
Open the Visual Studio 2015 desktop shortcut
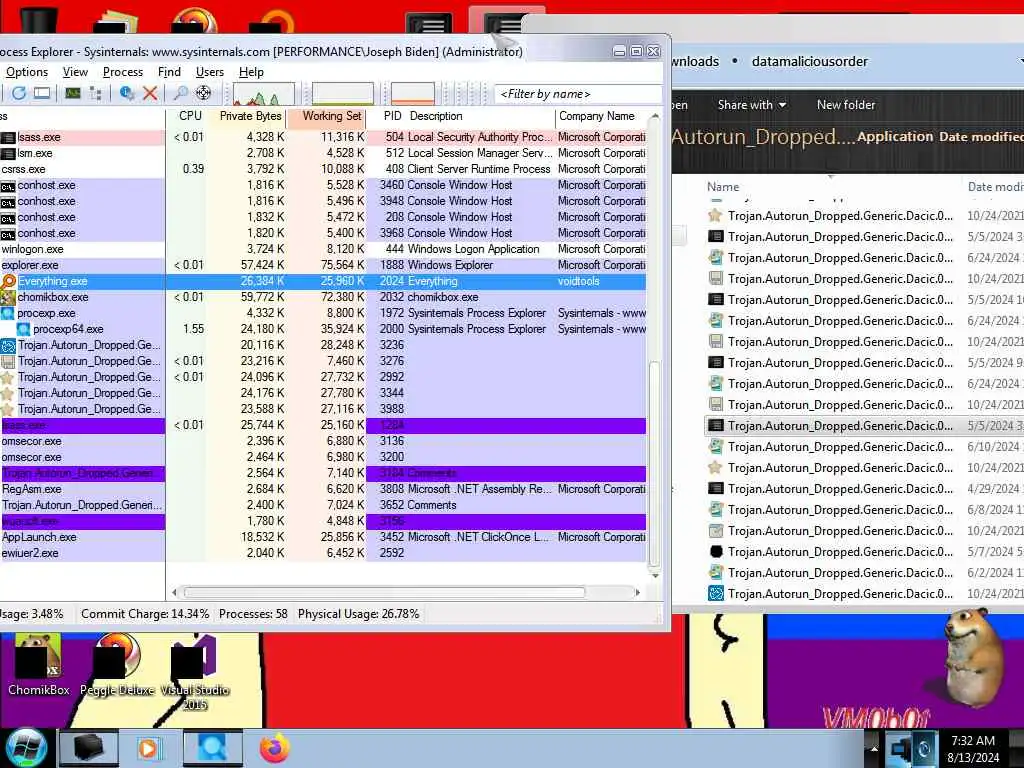(x=195, y=673)
